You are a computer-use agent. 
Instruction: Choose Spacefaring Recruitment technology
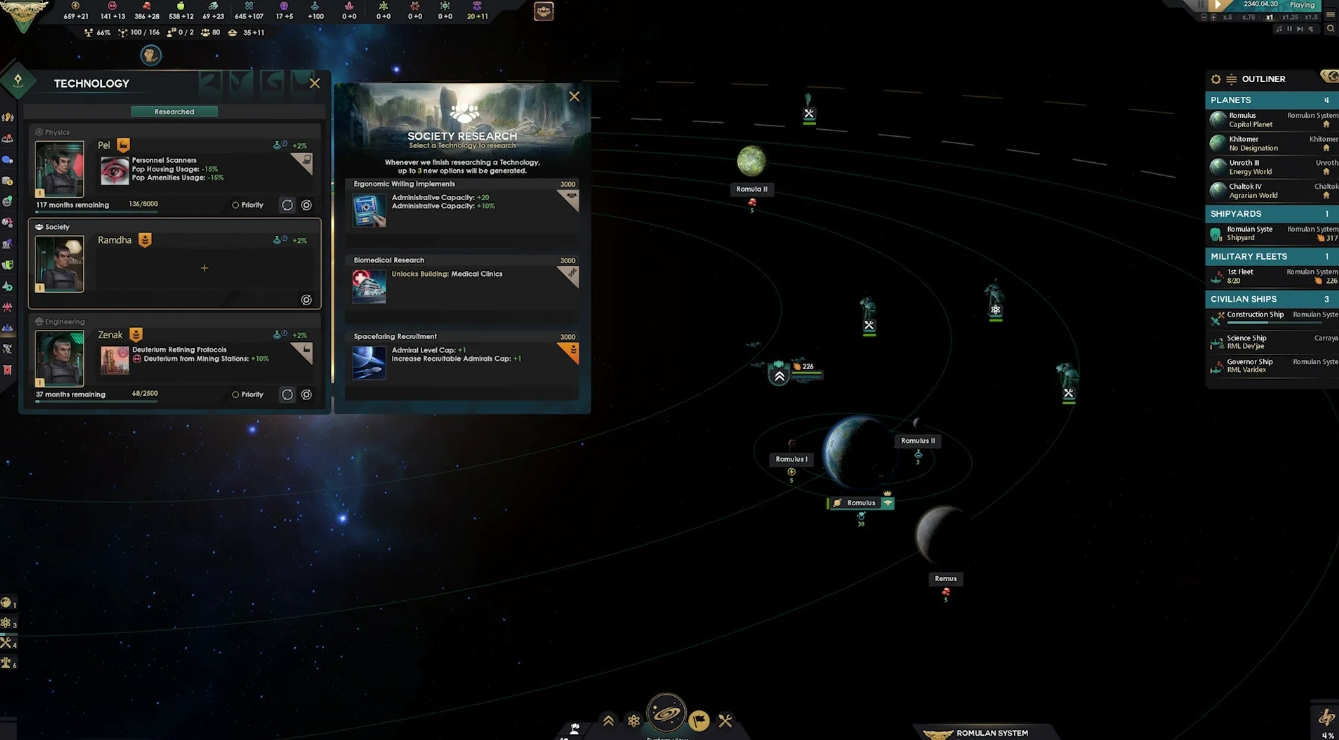pyautogui.click(x=462, y=357)
